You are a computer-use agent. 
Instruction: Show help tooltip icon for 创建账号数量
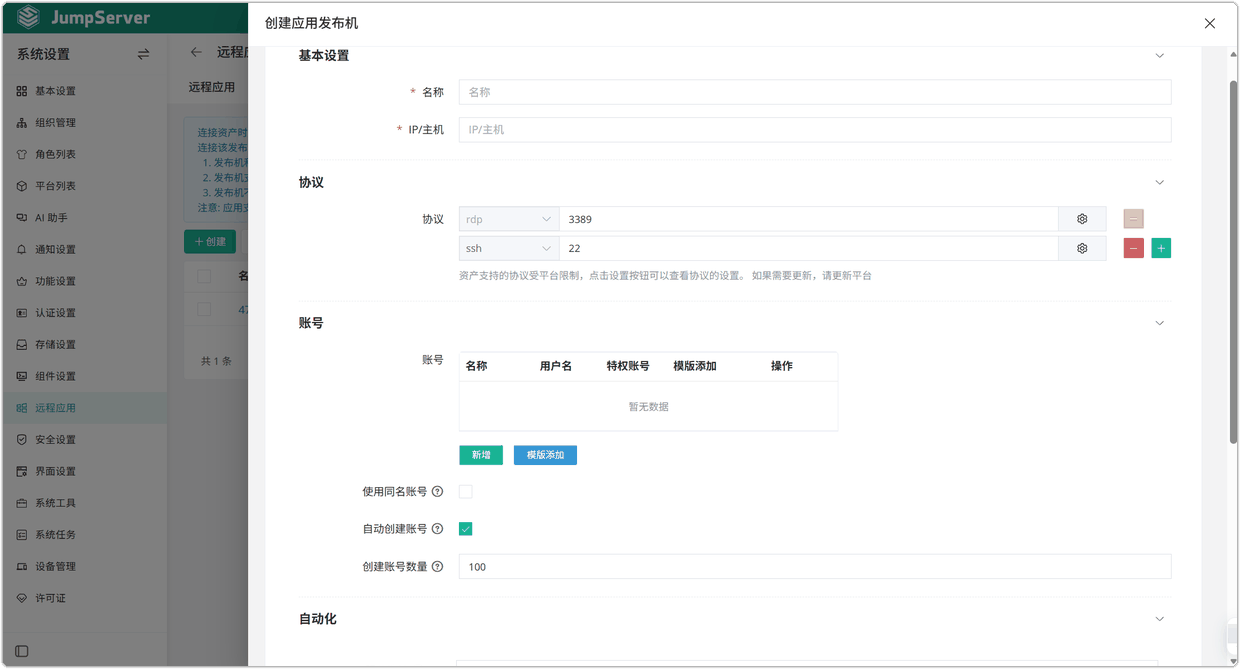click(437, 567)
